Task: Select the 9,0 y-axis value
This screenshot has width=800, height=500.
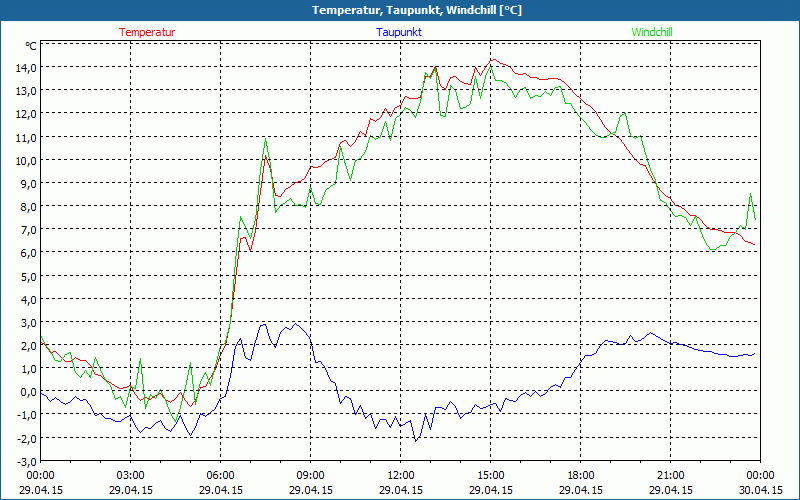Action: (x=27, y=184)
